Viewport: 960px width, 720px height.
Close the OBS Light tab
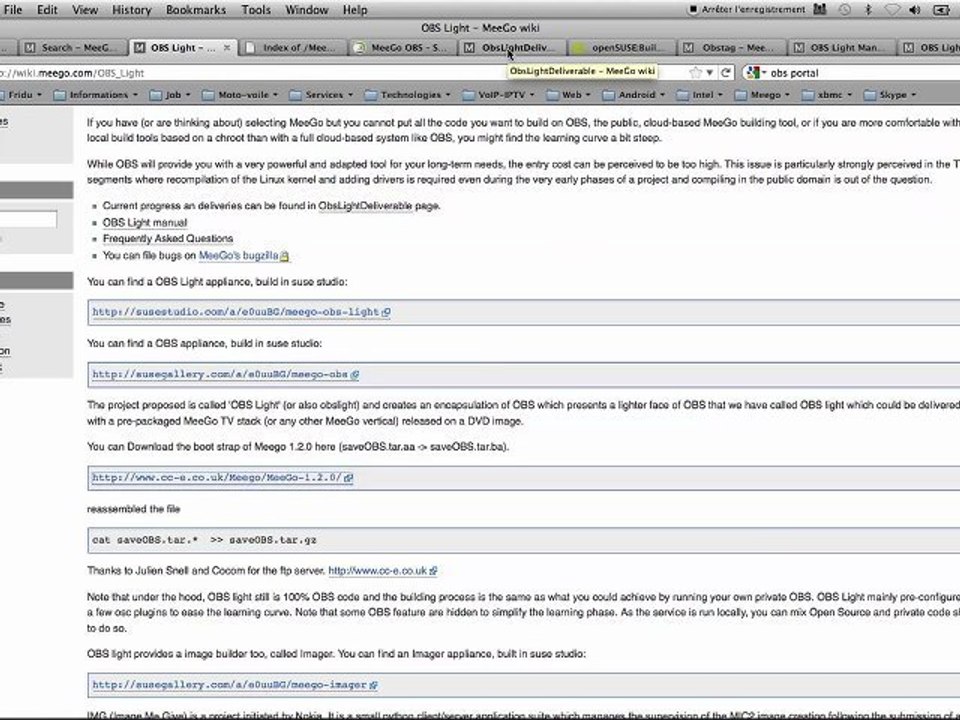click(227, 48)
